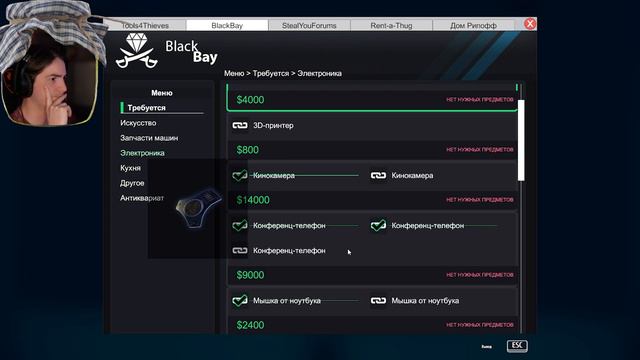This screenshot has height=360, width=640.
Task: Select Требуется in the menu
Action: point(146,108)
